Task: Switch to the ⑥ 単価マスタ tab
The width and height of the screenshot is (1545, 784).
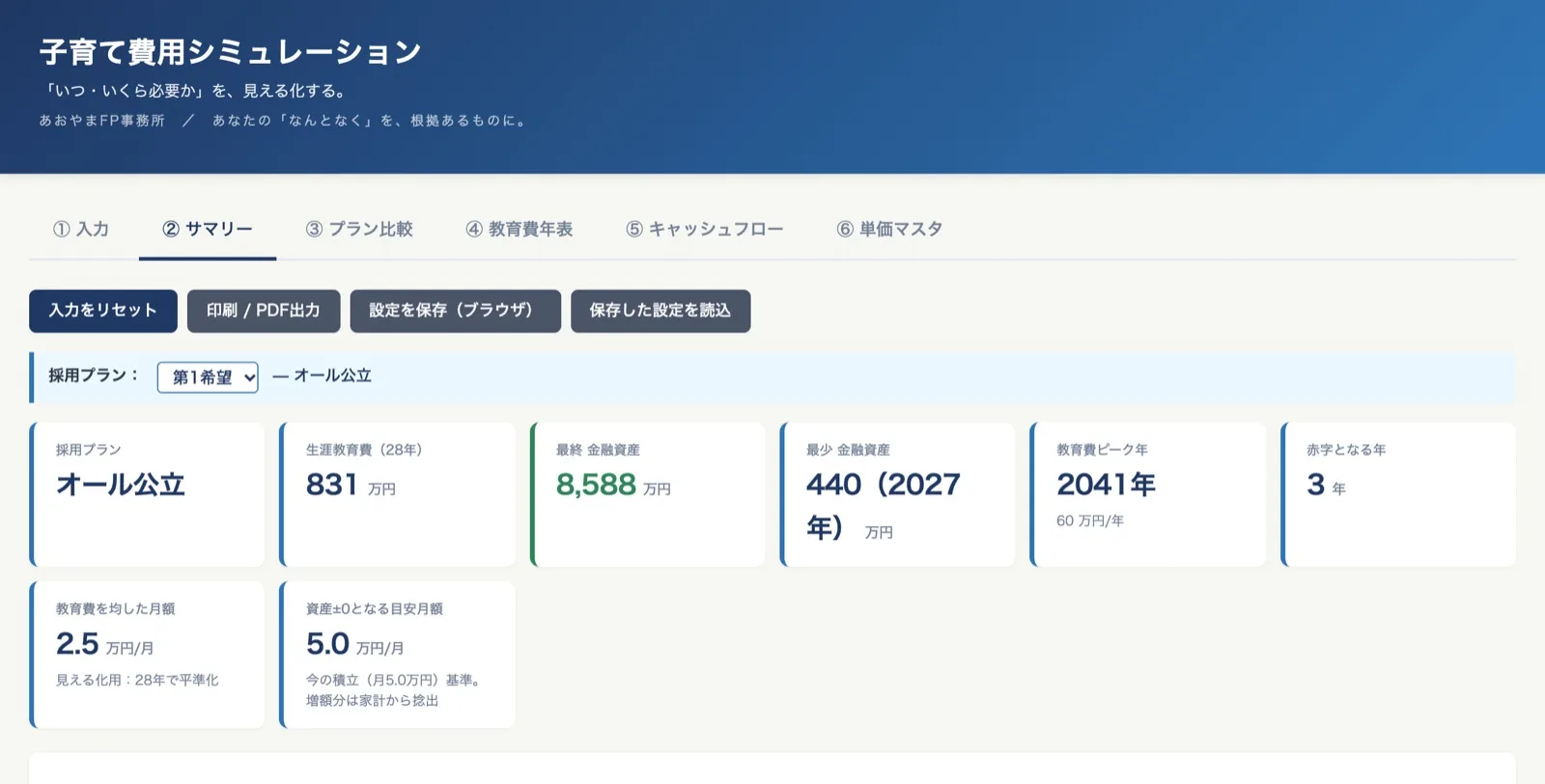Action: coord(889,229)
